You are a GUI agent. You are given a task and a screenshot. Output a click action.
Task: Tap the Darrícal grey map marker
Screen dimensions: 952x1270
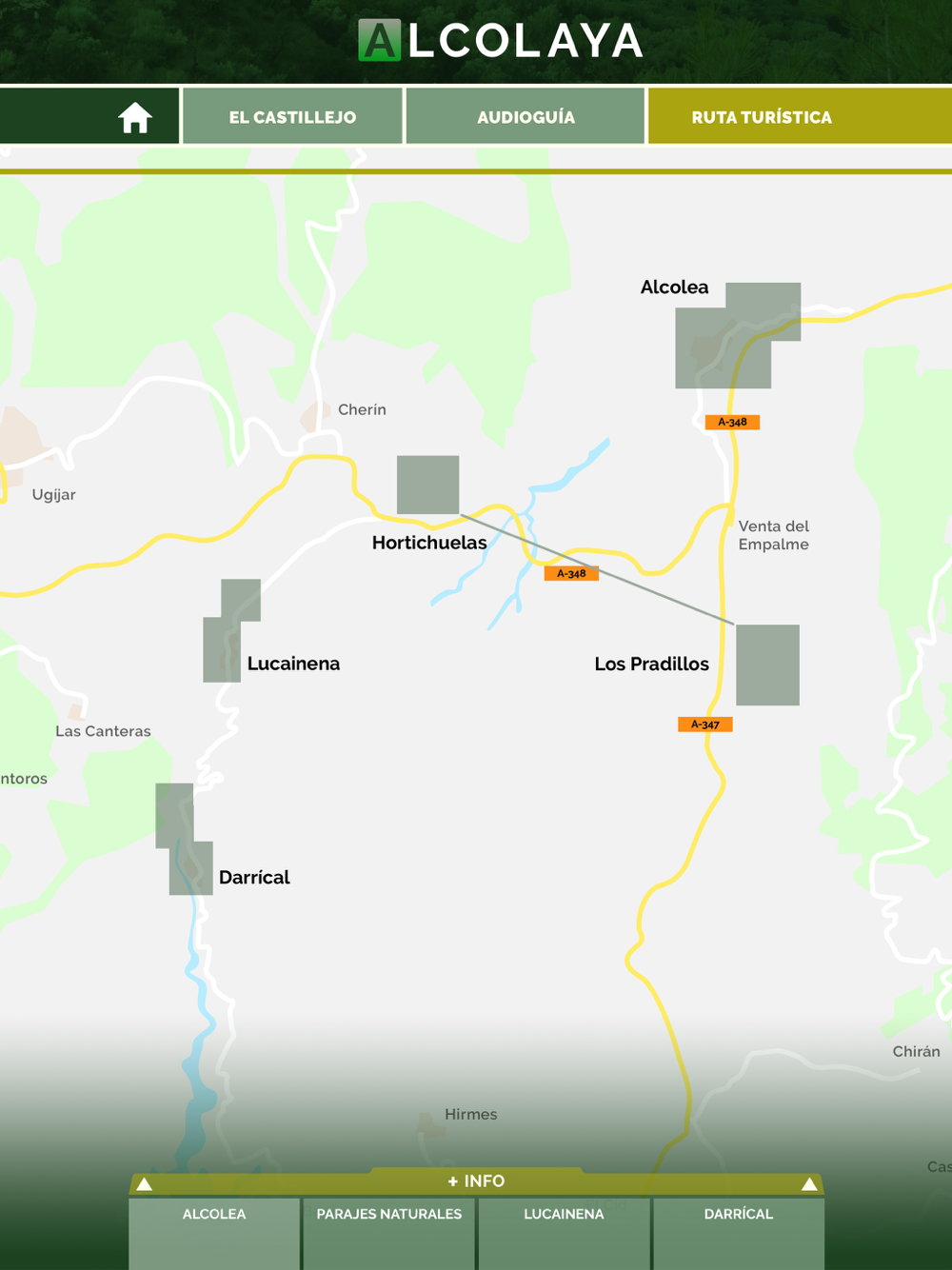coord(183,840)
